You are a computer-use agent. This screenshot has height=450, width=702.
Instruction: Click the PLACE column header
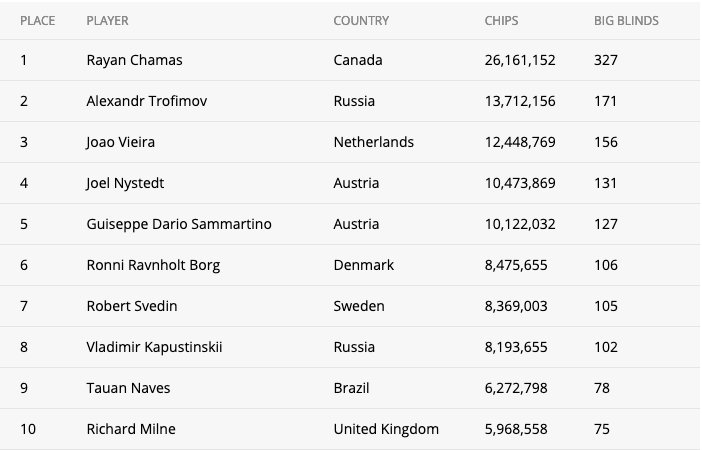click(x=38, y=21)
